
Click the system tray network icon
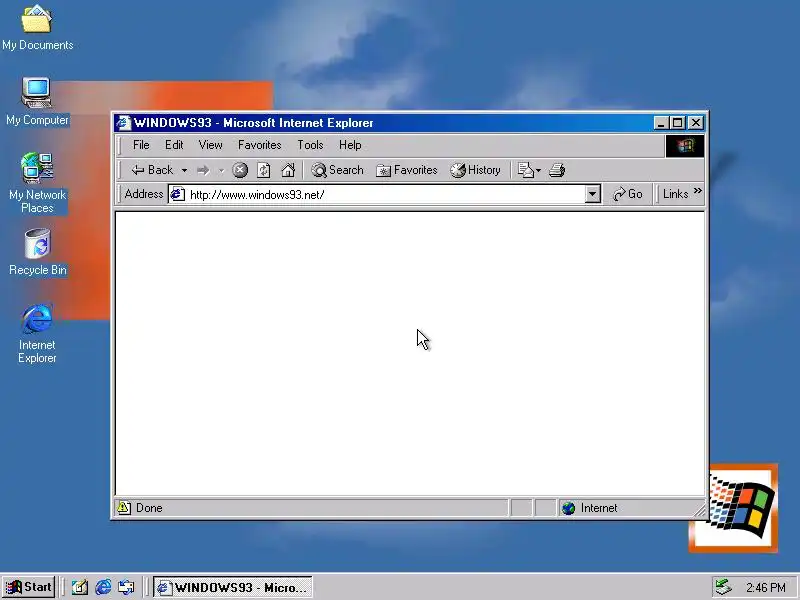tap(723, 587)
